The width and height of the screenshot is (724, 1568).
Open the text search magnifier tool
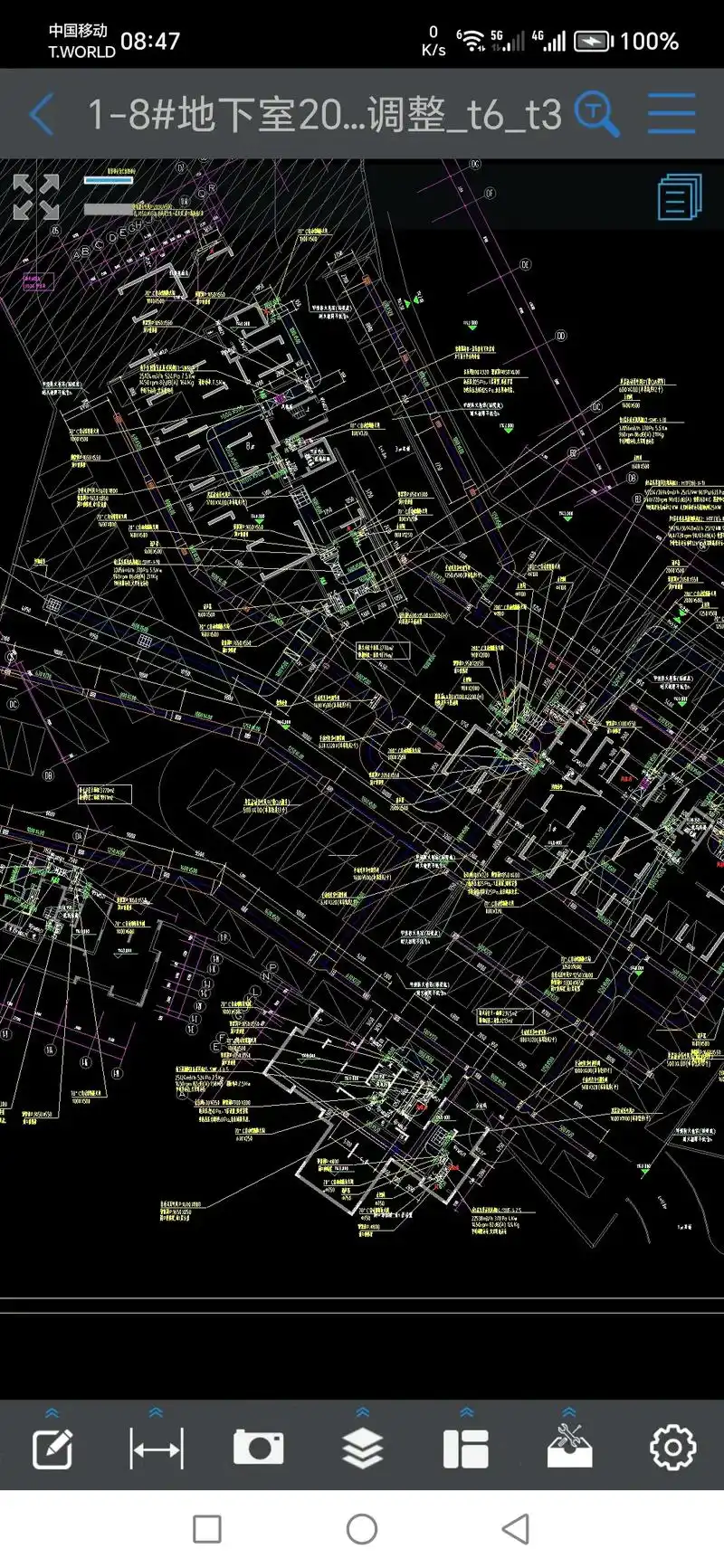pos(597,114)
